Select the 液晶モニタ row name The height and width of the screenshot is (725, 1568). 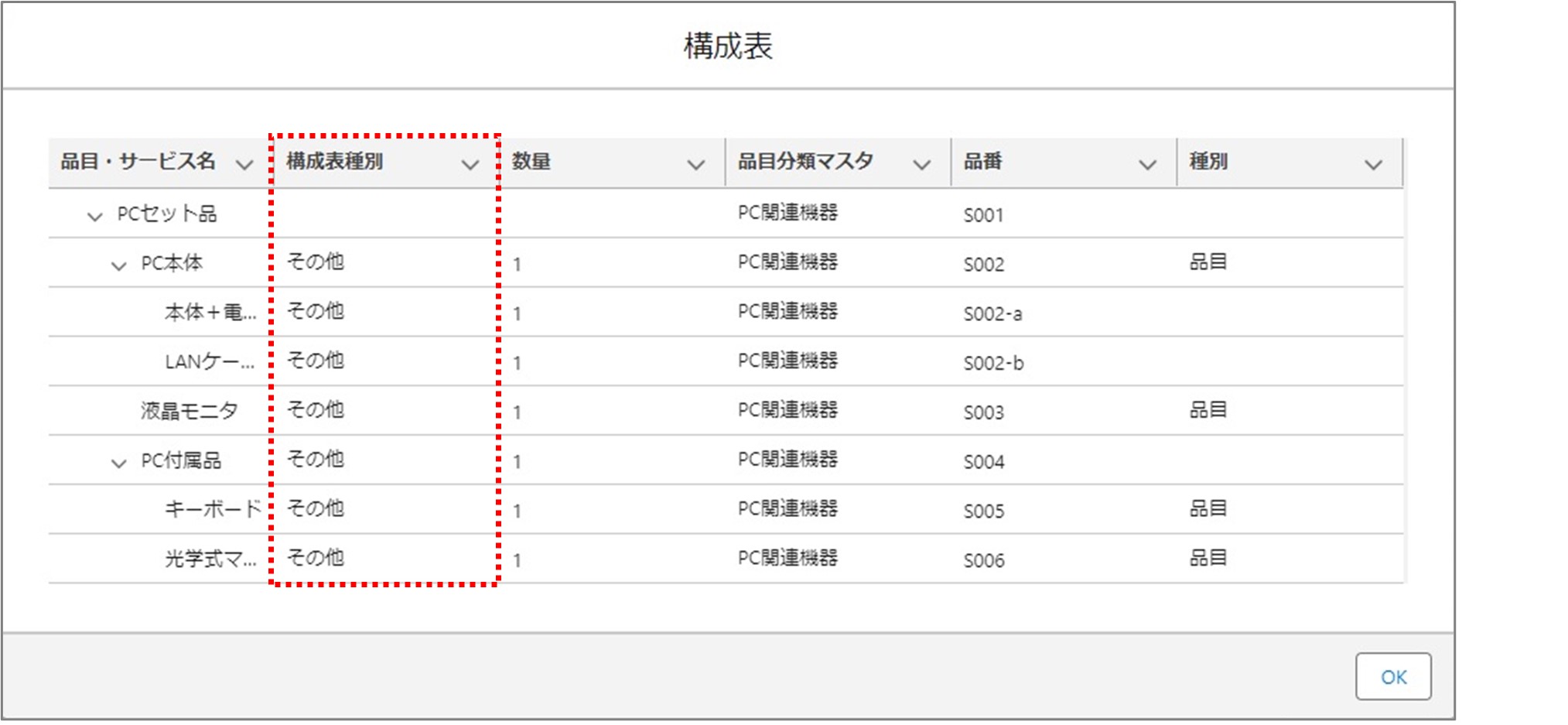(189, 410)
